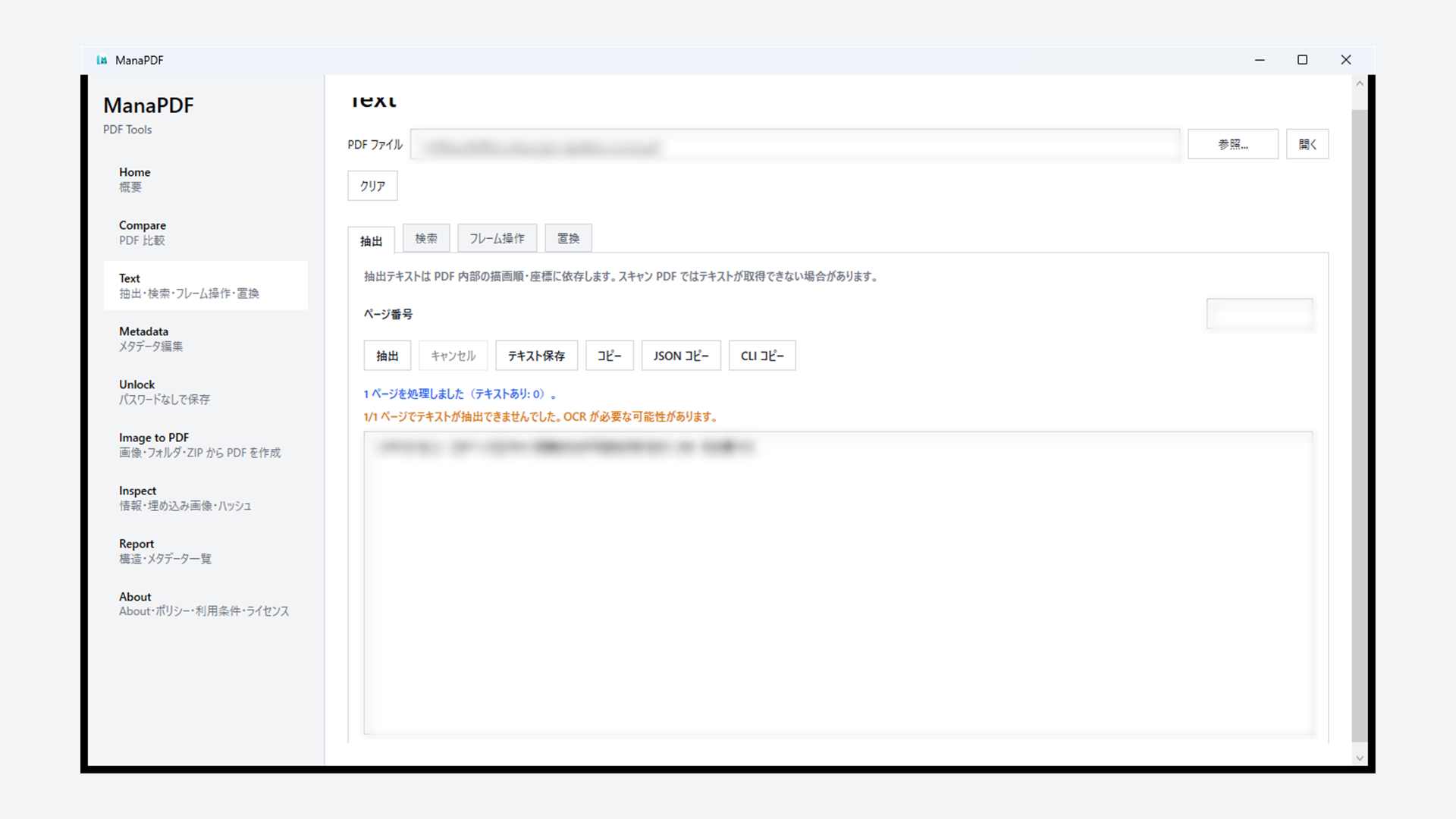1456x819 pixels.
Task: Click the CLI コピー button
Action: (762, 356)
